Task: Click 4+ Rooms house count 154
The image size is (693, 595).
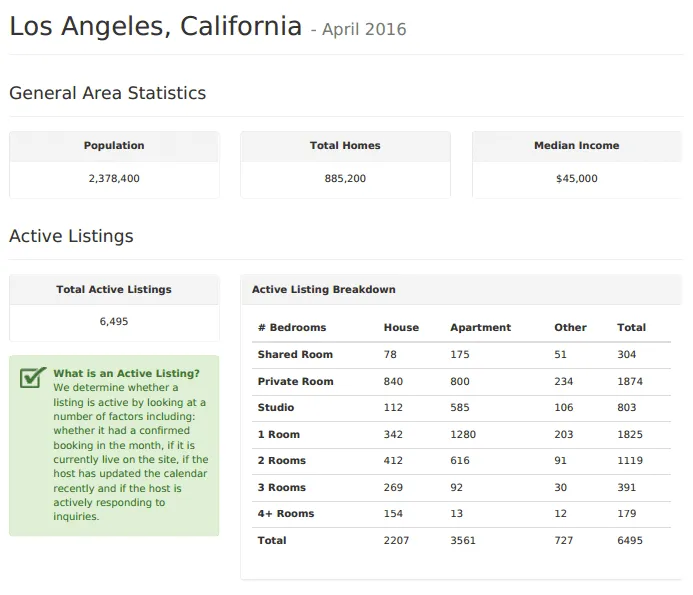Action: point(393,514)
